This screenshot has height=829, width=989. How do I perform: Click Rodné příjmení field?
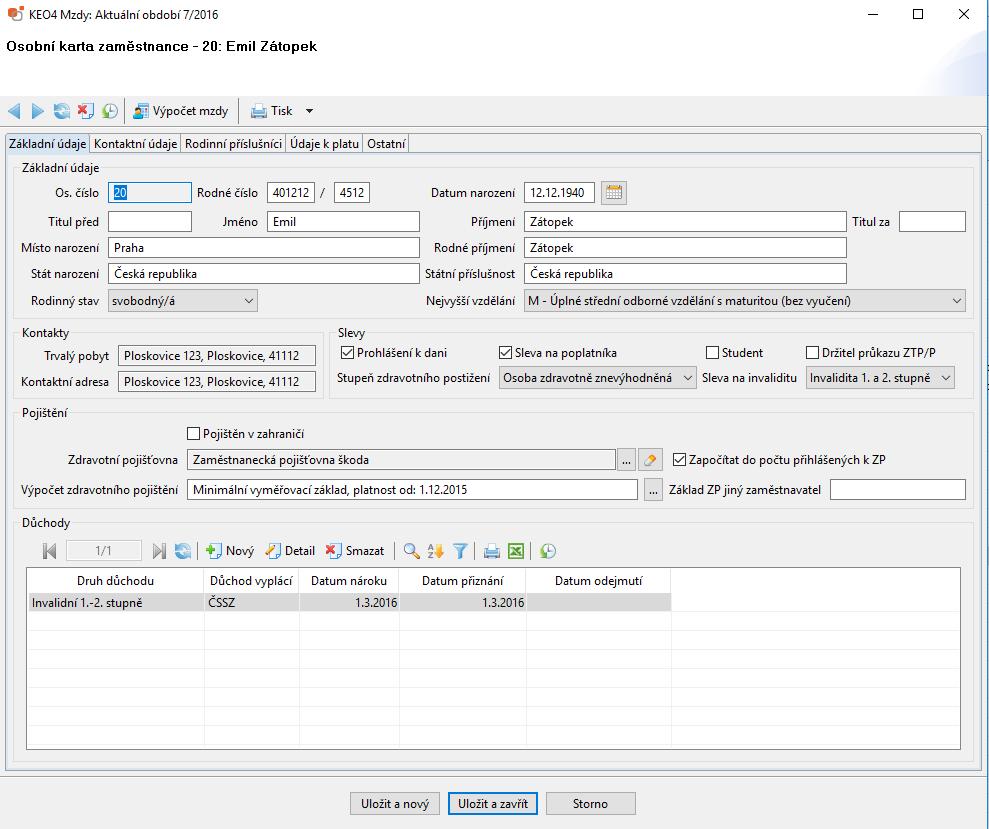pos(685,247)
